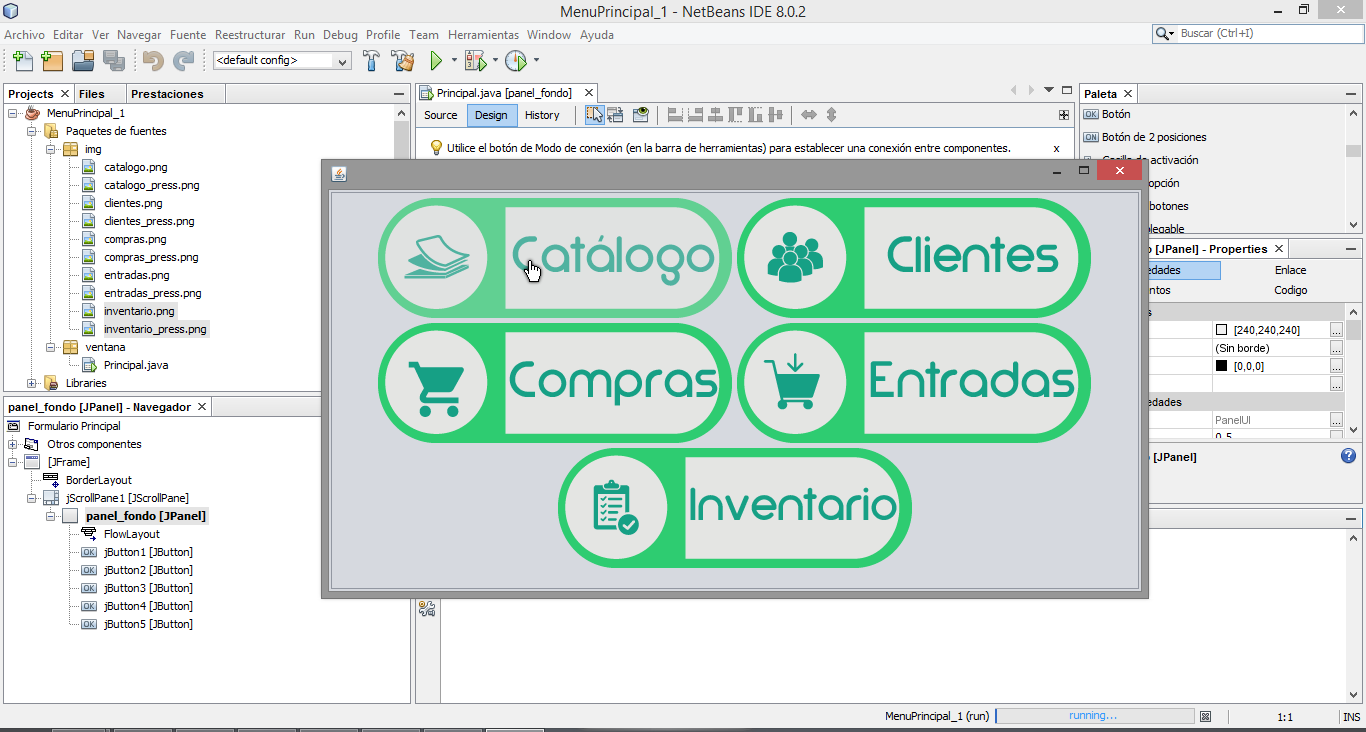Collapse the img package node

(51, 149)
